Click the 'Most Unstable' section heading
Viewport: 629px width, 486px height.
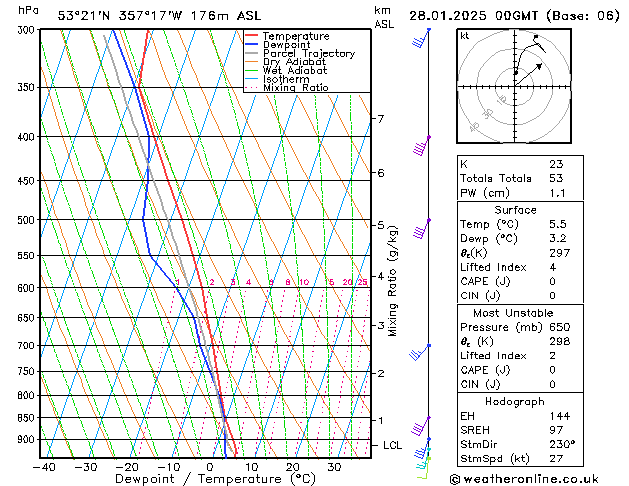click(513, 313)
